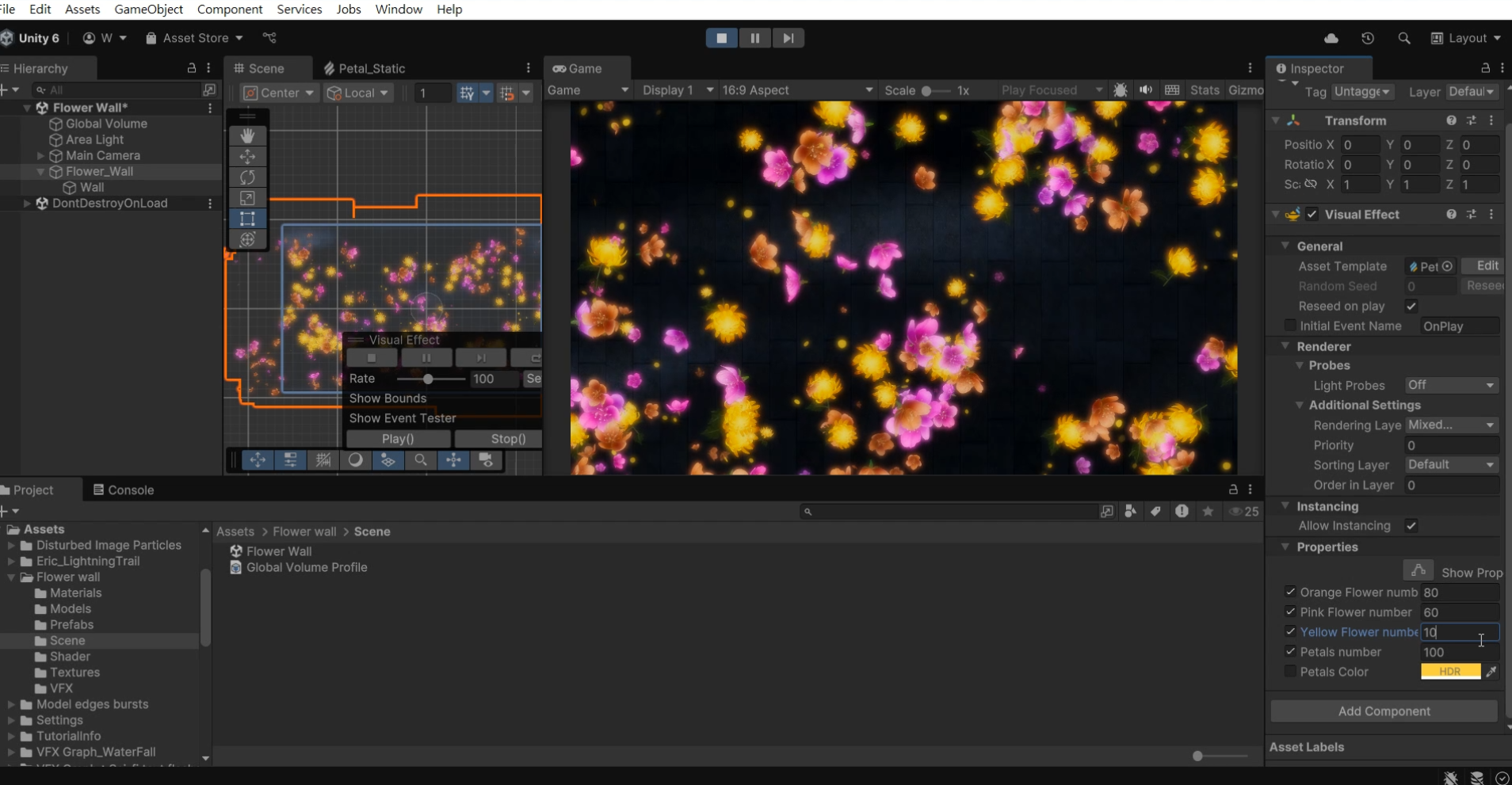Activate the Rect Transform tool

pos(248,219)
